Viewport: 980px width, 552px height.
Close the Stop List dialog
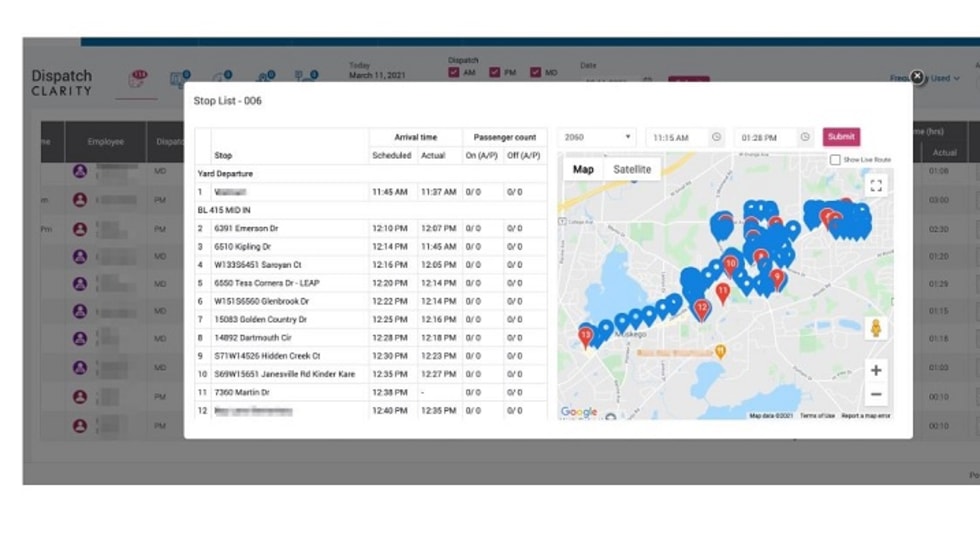[x=917, y=77]
